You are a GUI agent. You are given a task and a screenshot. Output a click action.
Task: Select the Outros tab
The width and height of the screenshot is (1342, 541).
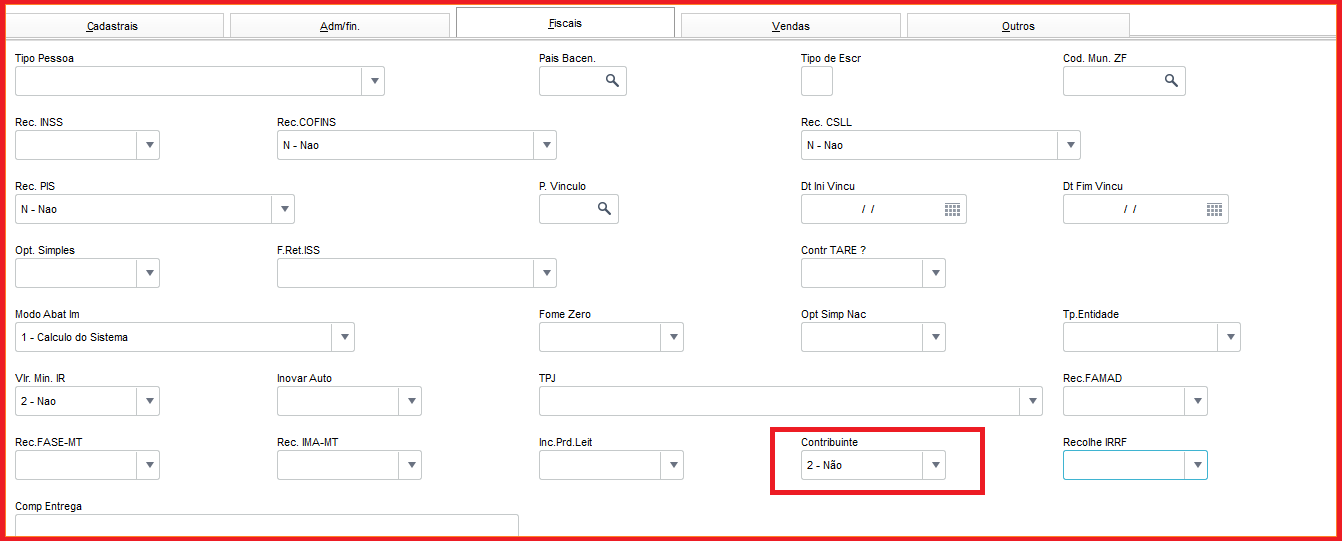point(1018,26)
